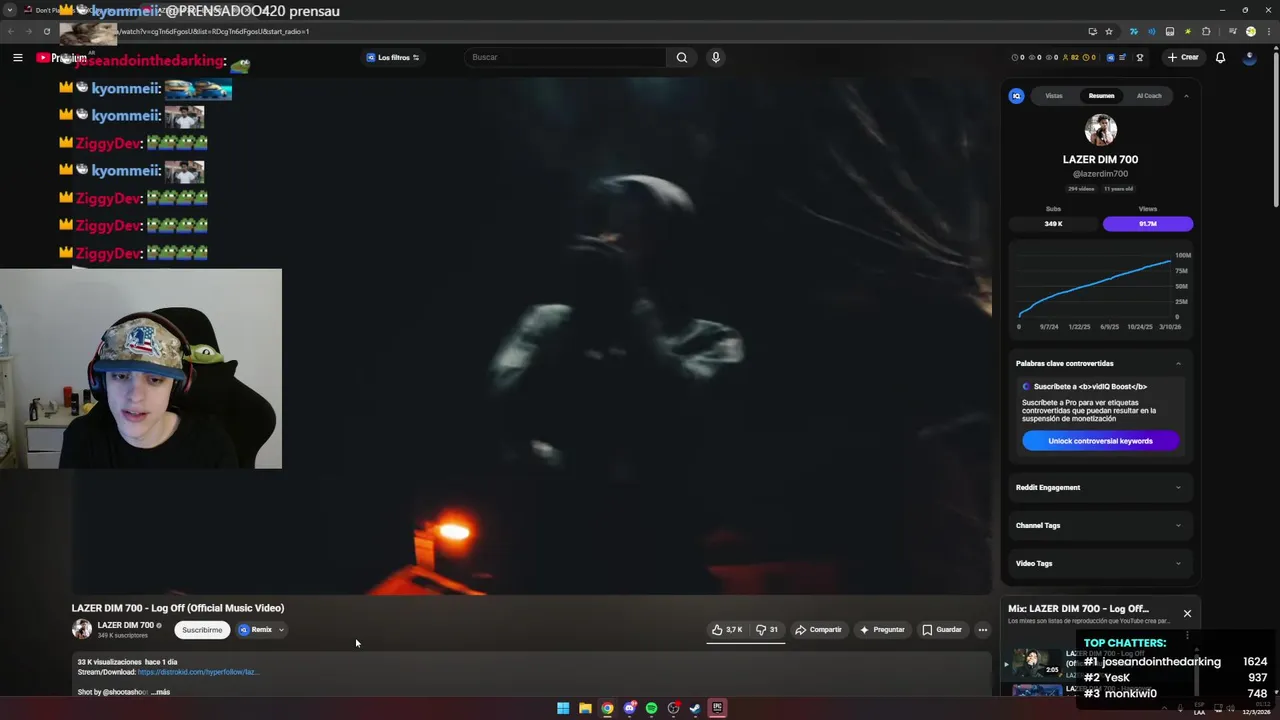Viewport: 1280px width, 720px height.
Task: Expand Channel Tags section
Action: [1100, 525]
